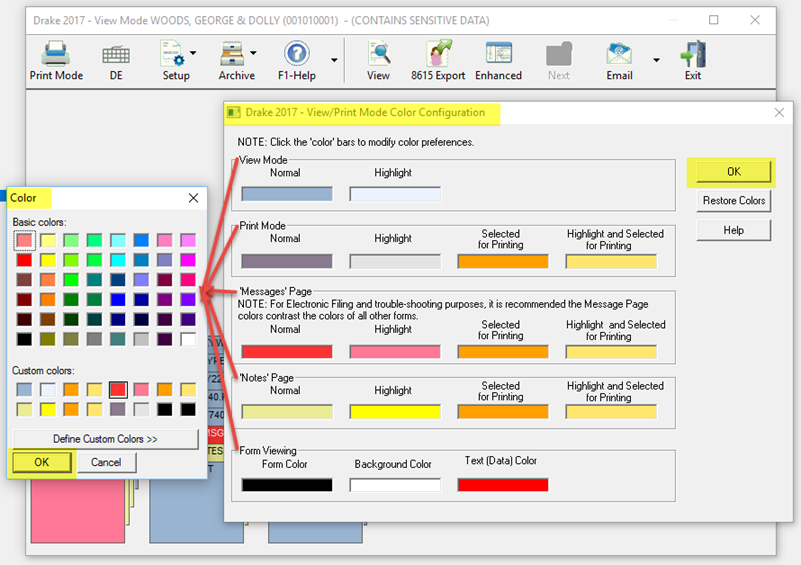Select white swatch in basic colors

pyautogui.click(x=188, y=339)
